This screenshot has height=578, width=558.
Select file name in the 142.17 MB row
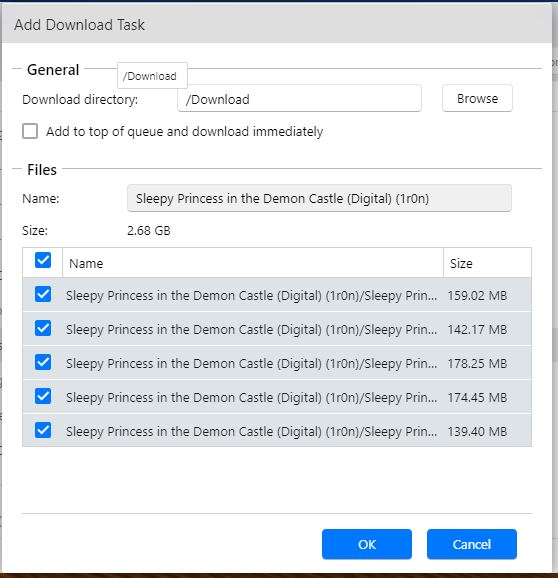click(x=252, y=329)
